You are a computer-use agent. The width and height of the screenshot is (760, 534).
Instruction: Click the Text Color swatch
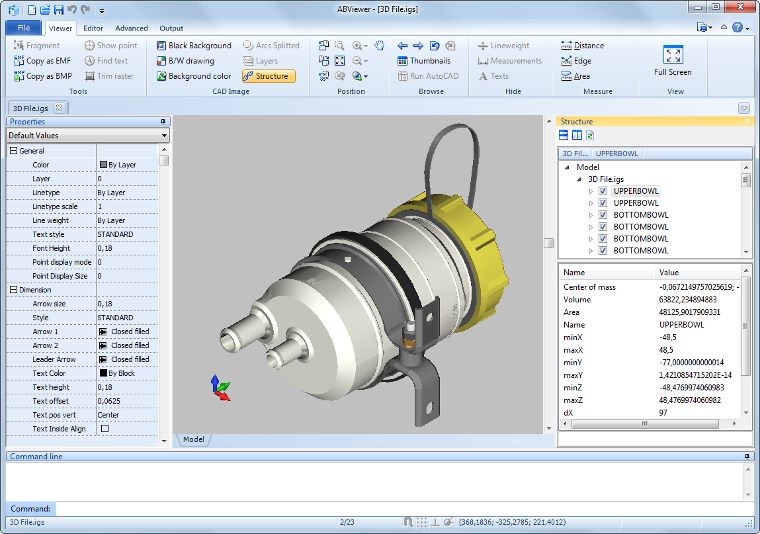click(103, 373)
